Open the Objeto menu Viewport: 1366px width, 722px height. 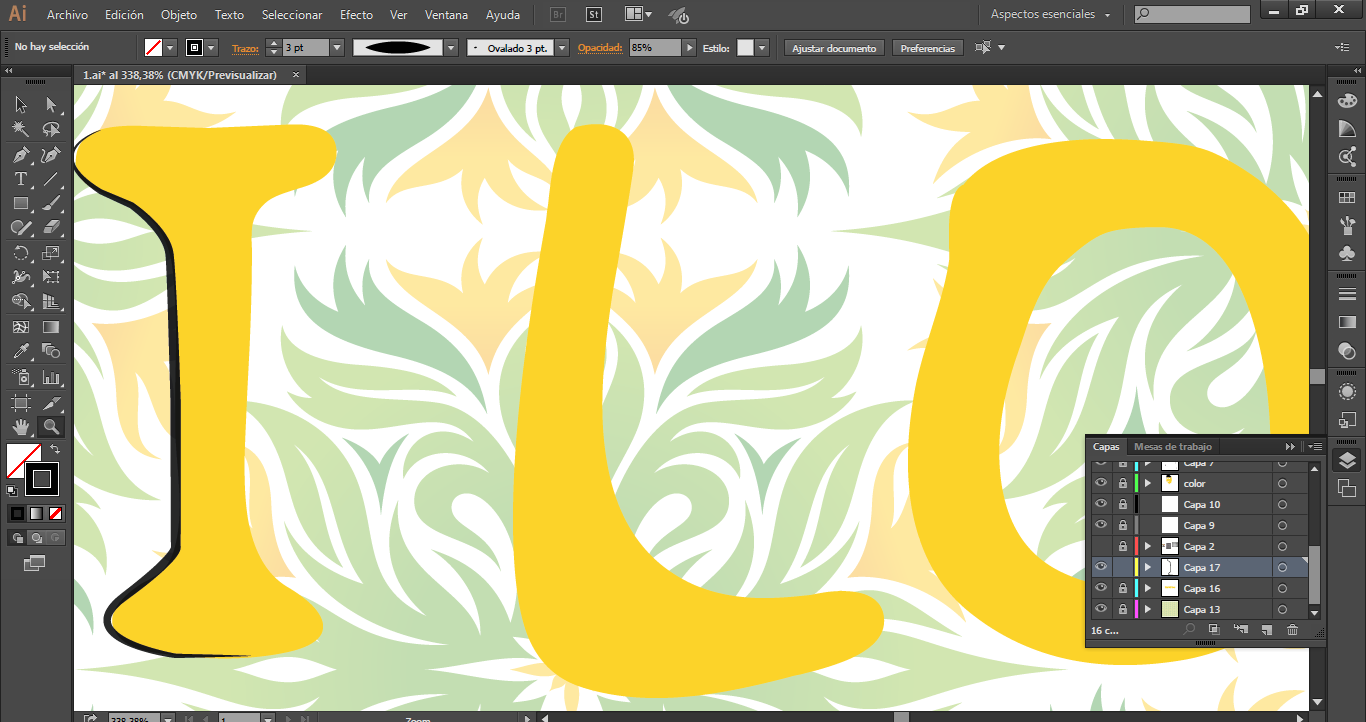click(179, 15)
